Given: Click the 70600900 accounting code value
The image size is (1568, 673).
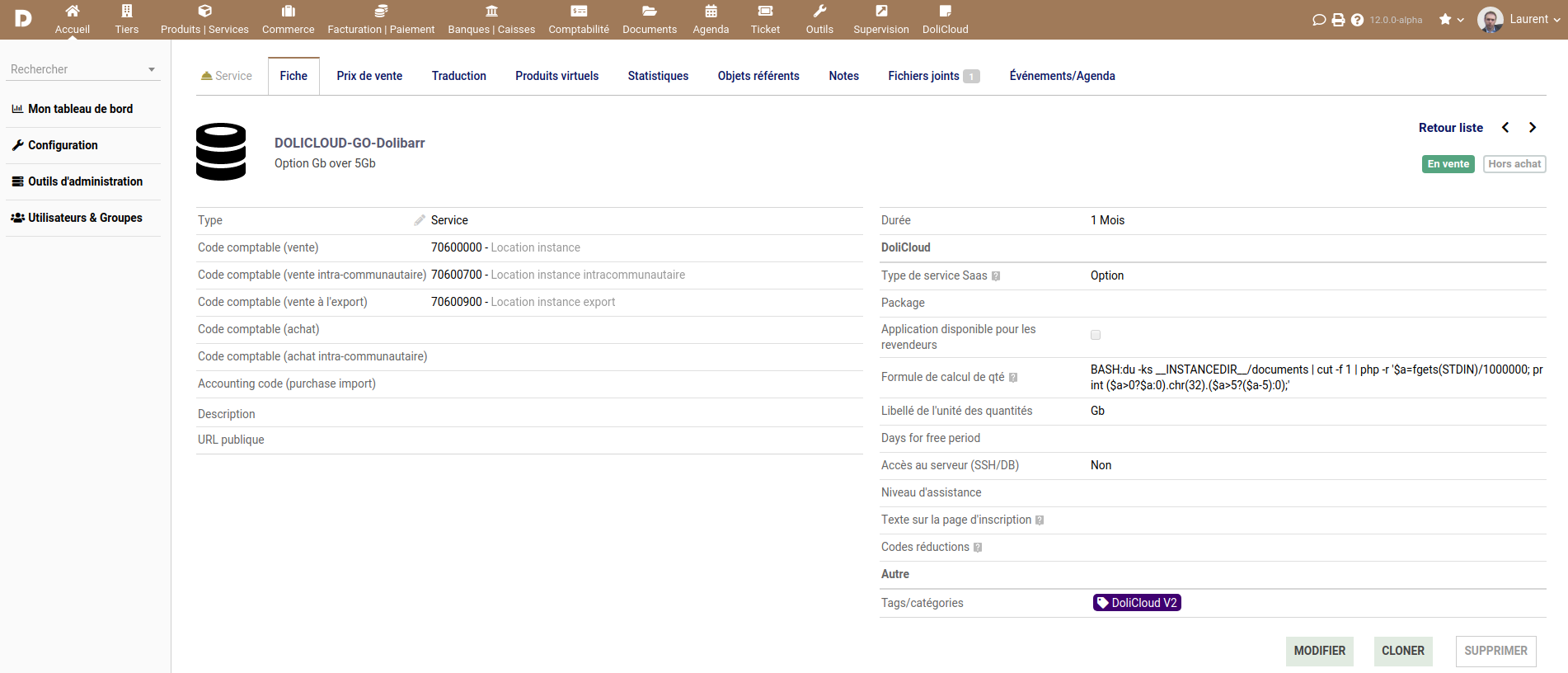Looking at the screenshot, I should point(456,302).
